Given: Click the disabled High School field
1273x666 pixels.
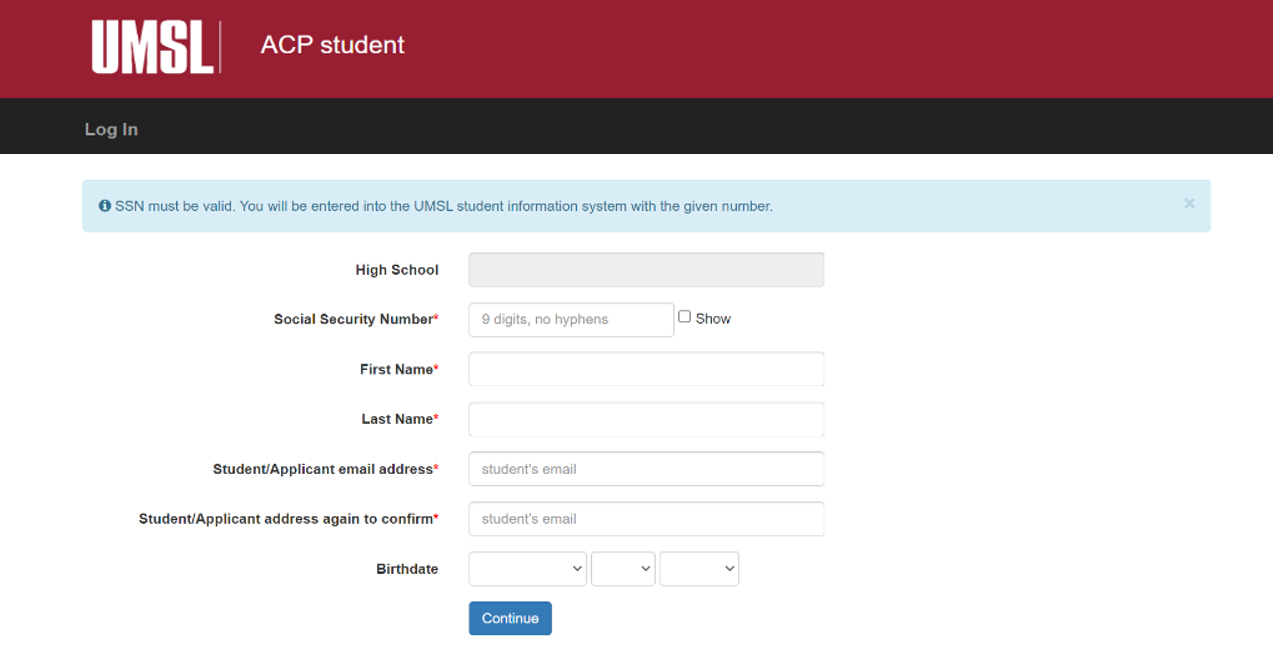Looking at the screenshot, I should pyautogui.click(x=645, y=269).
